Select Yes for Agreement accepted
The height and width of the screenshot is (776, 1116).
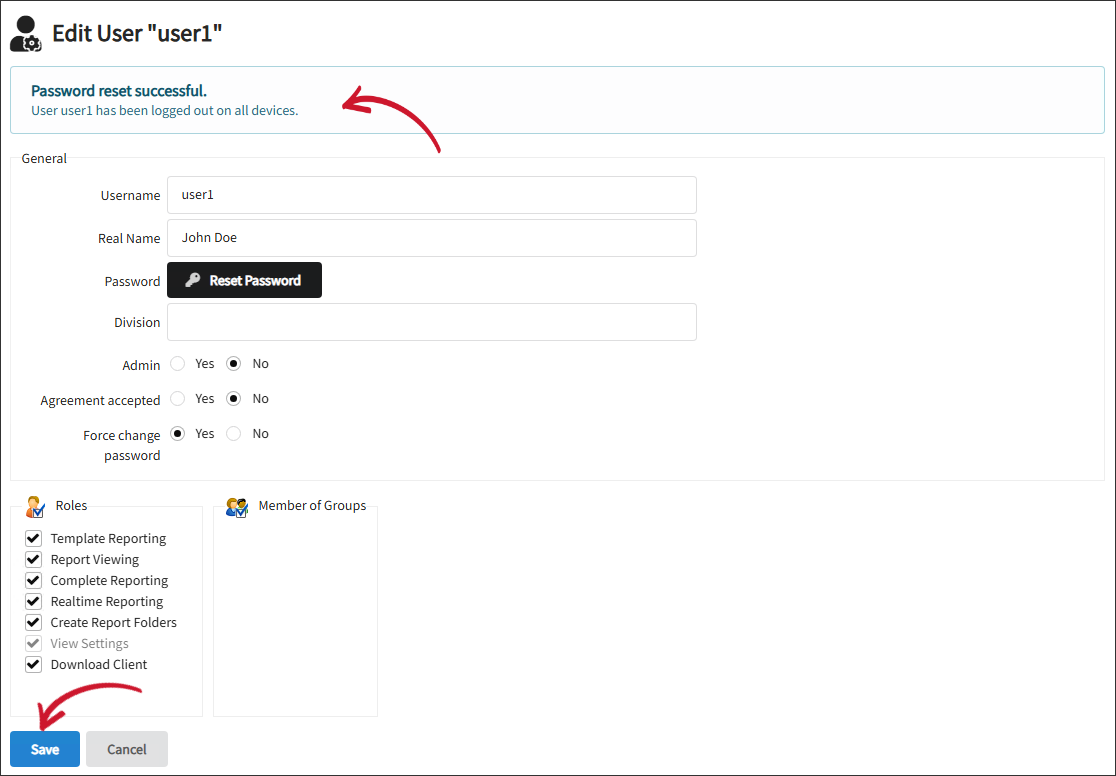click(x=178, y=399)
